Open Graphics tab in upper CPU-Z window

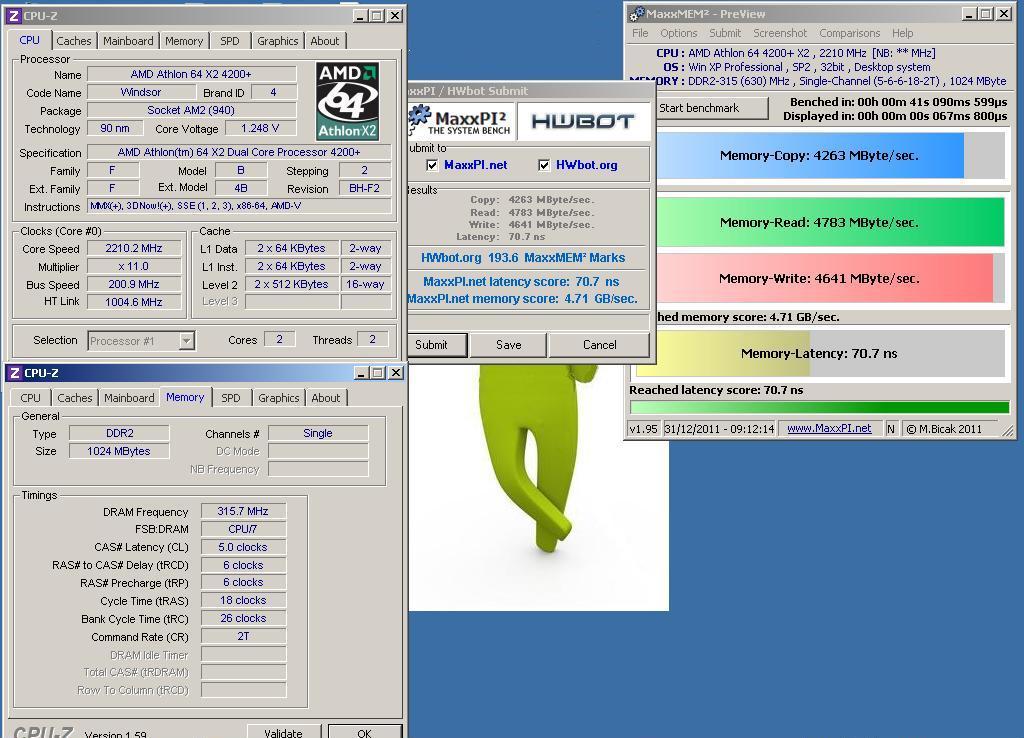click(278, 41)
